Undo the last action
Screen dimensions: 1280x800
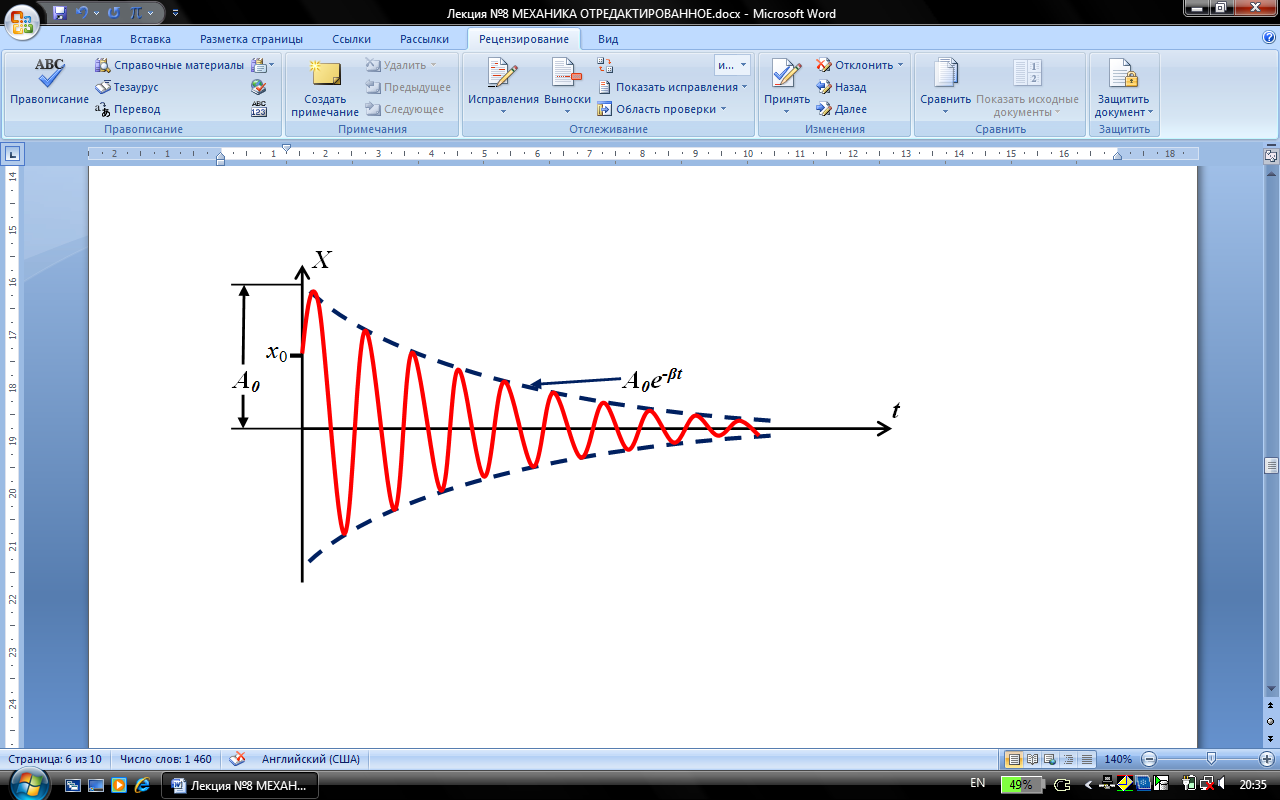[83, 13]
